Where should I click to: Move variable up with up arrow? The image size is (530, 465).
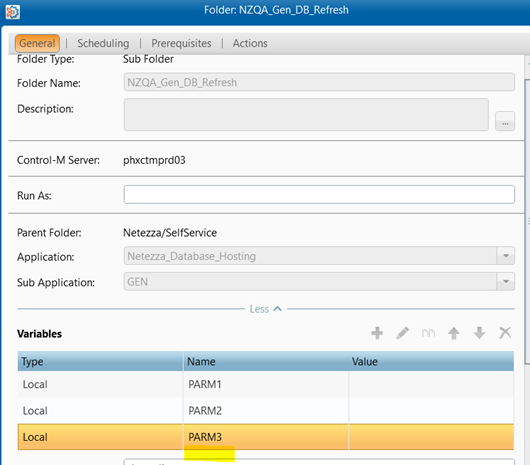454,333
